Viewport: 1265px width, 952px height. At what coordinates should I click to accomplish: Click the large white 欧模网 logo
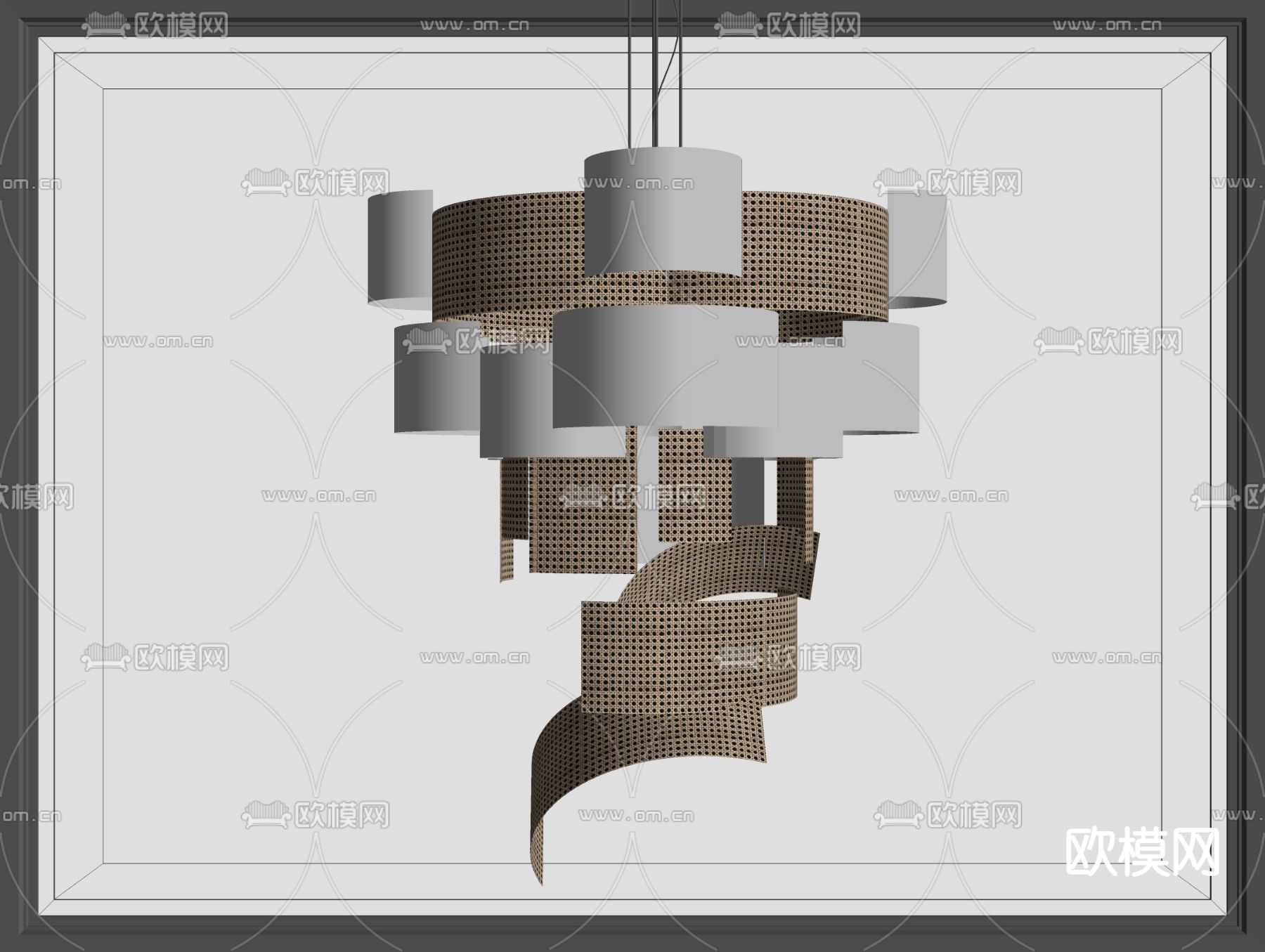tap(1142, 852)
